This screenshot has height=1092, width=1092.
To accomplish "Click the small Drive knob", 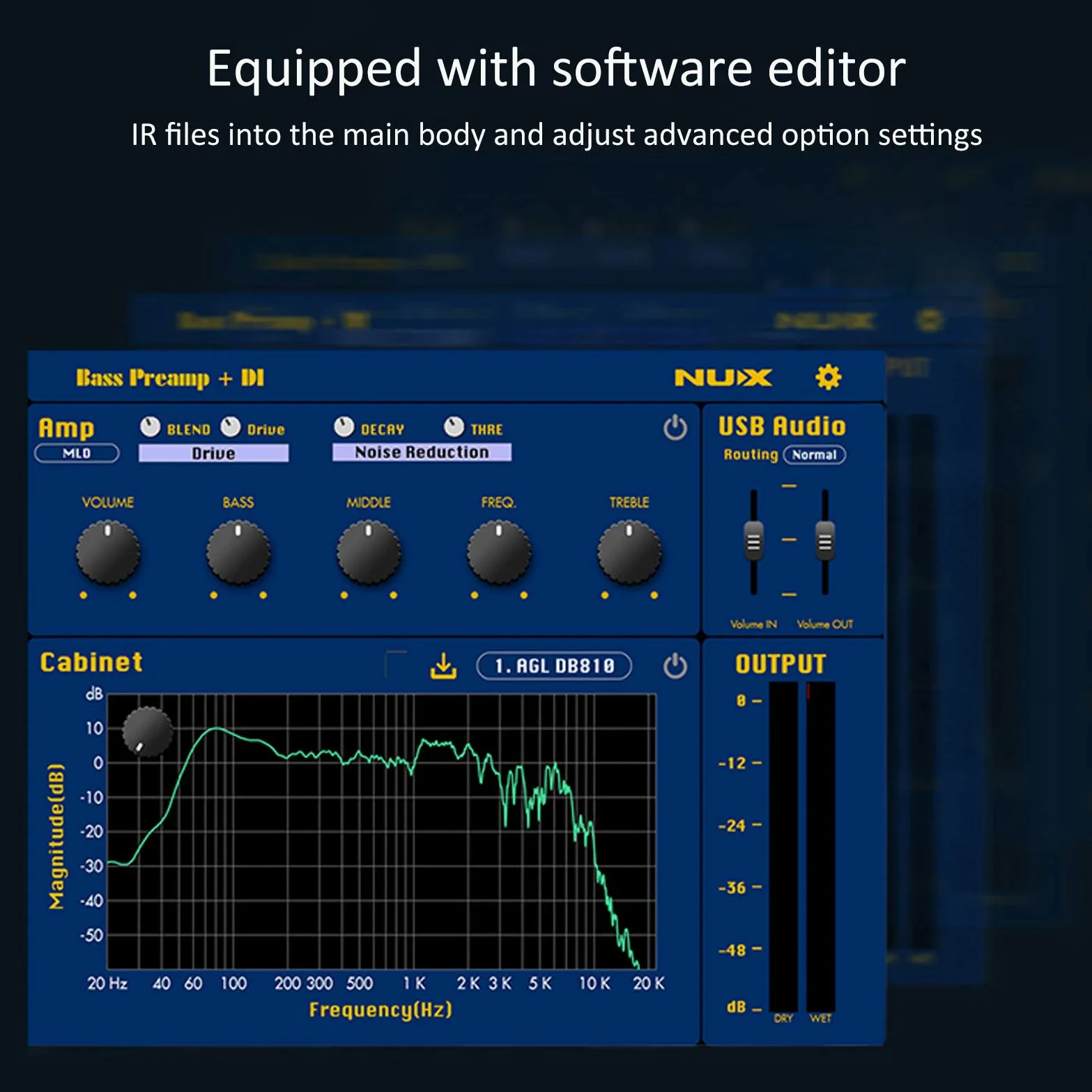I will coord(231,426).
